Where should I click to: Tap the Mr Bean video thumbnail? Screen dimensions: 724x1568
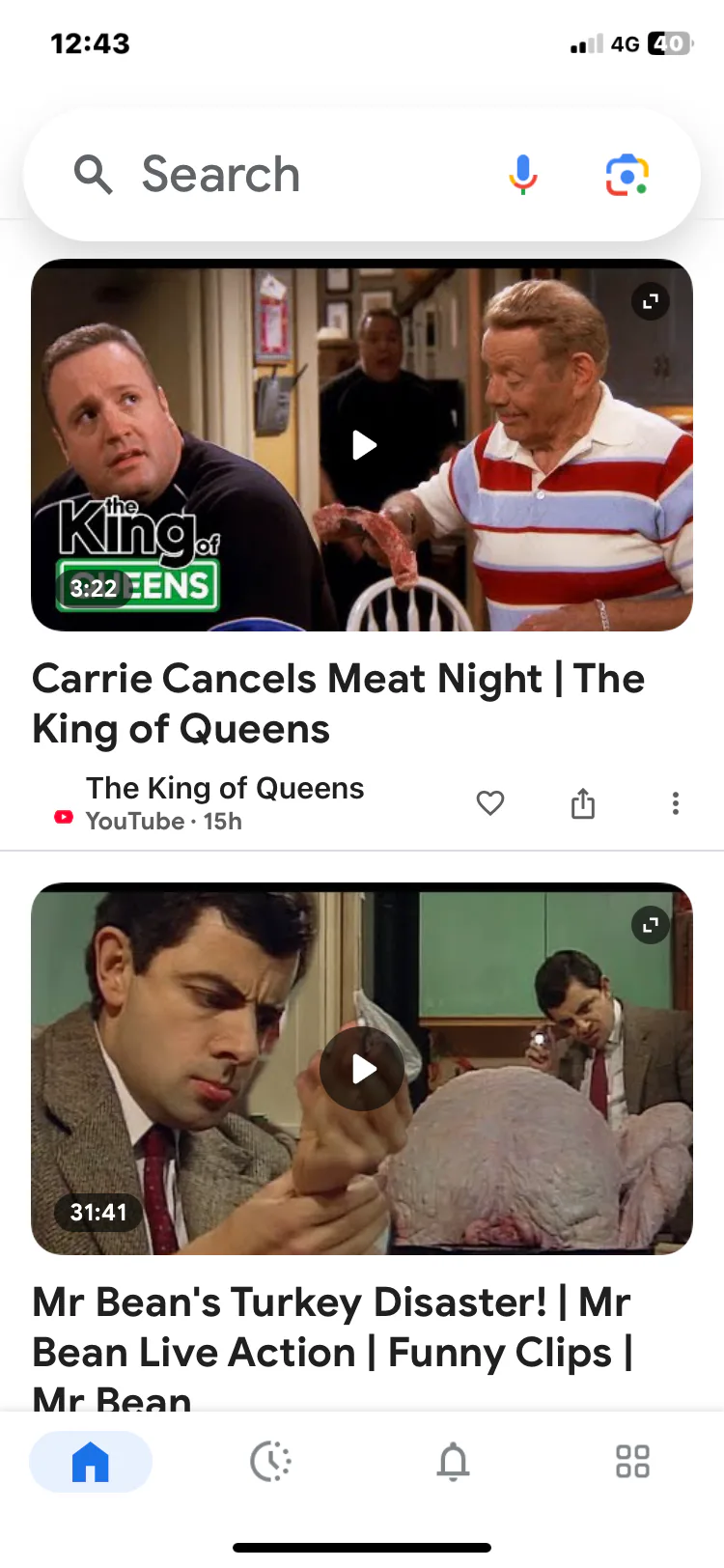click(362, 1069)
